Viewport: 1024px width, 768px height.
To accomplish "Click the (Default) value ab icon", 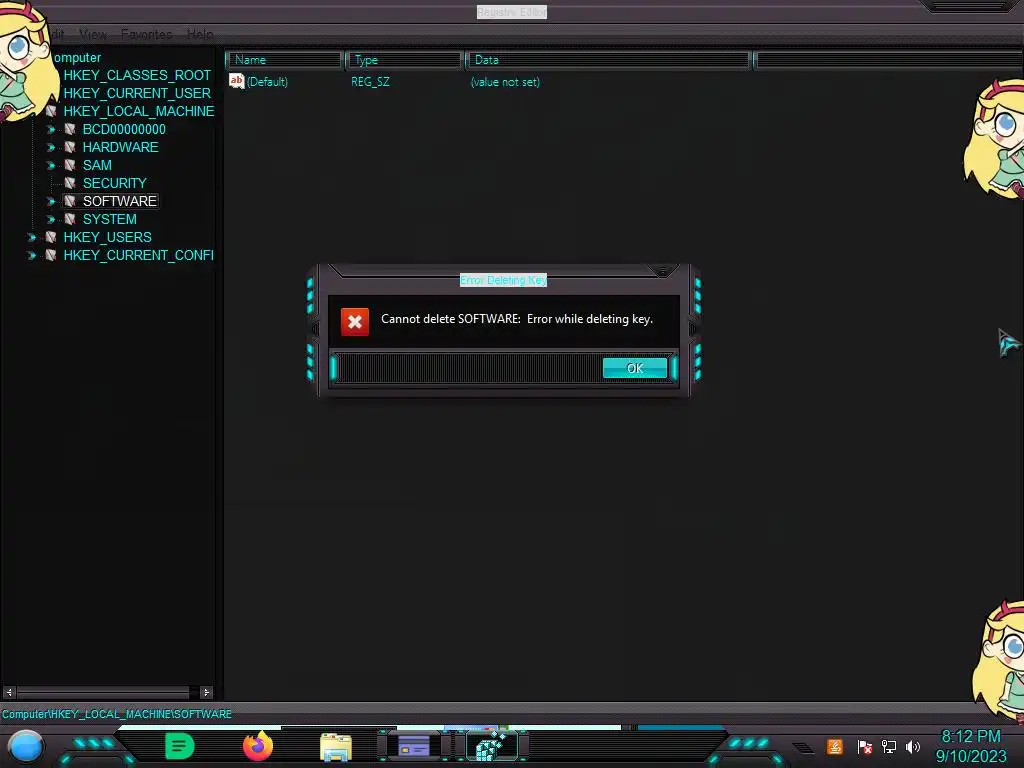I will [x=236, y=81].
